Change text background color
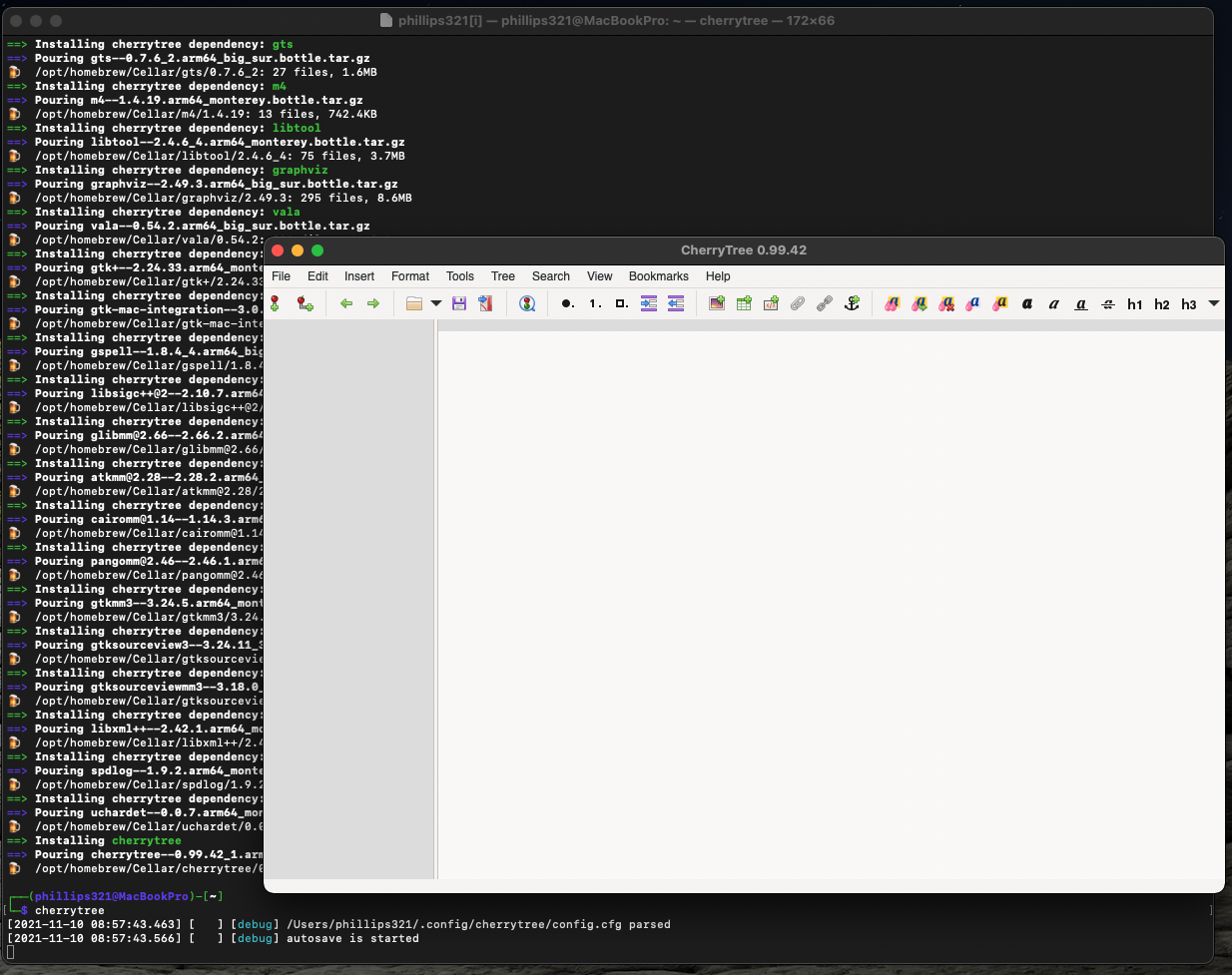Screen dimensions: 1232x975 (x=1000, y=303)
